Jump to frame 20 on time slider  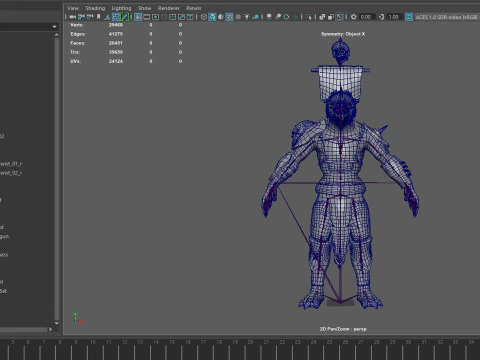[250, 342]
